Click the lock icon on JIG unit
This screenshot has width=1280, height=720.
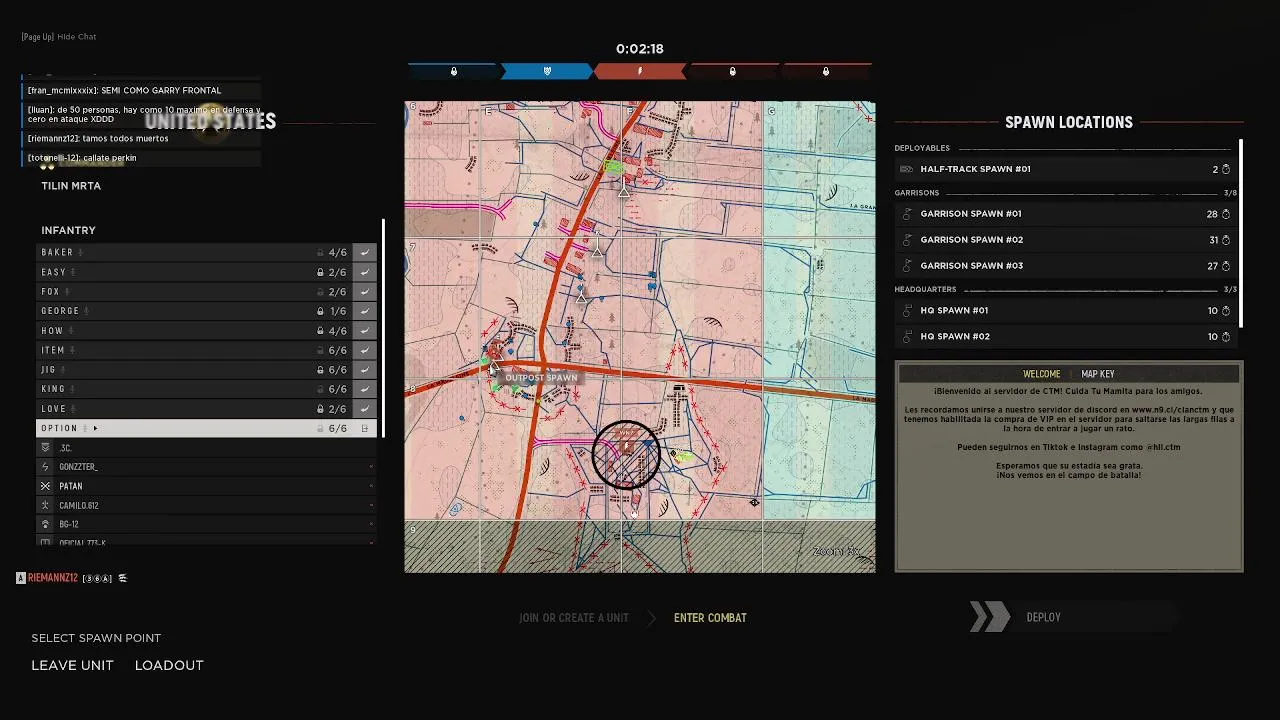point(320,370)
